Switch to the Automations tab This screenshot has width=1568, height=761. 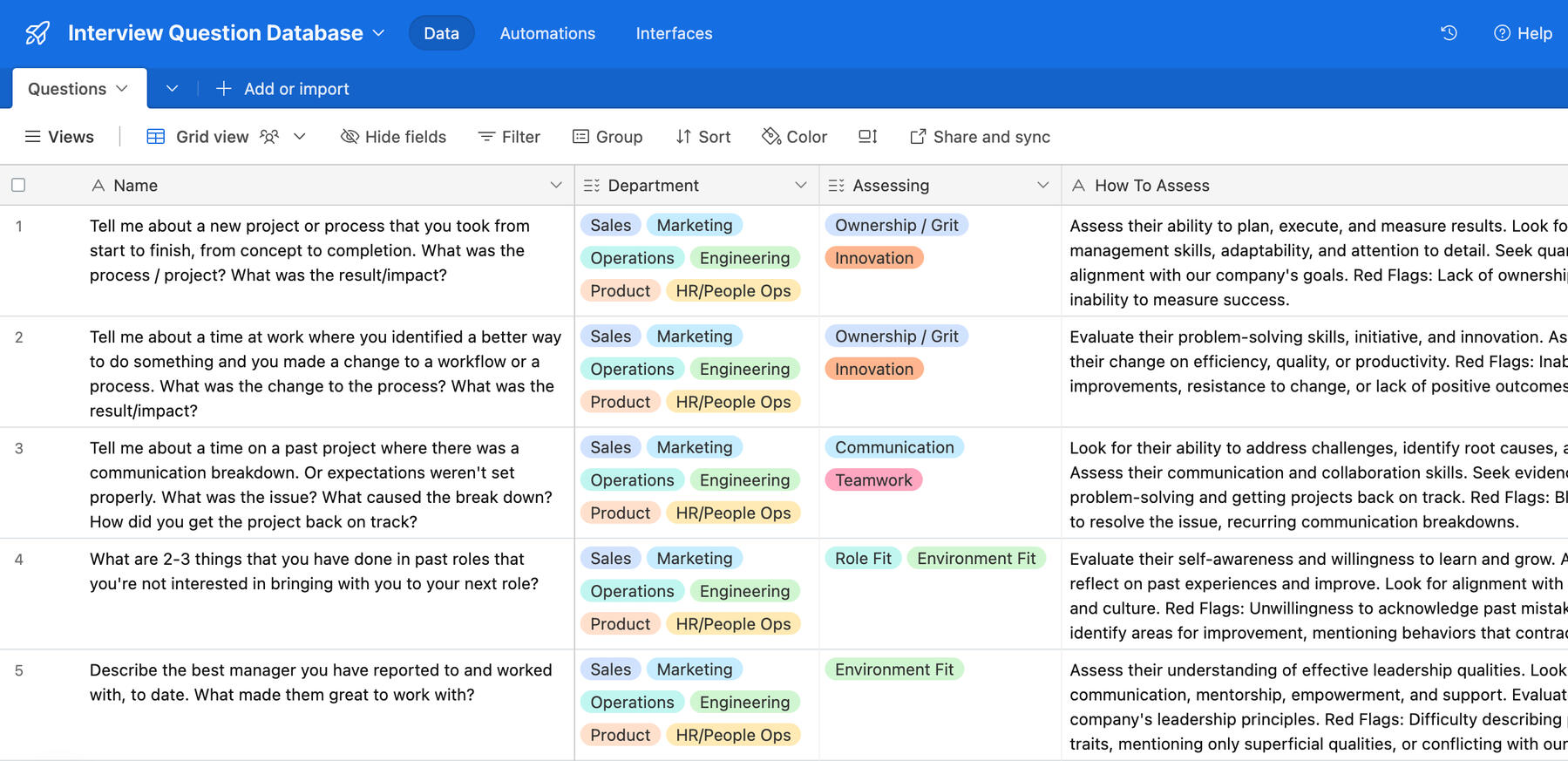pos(547,33)
